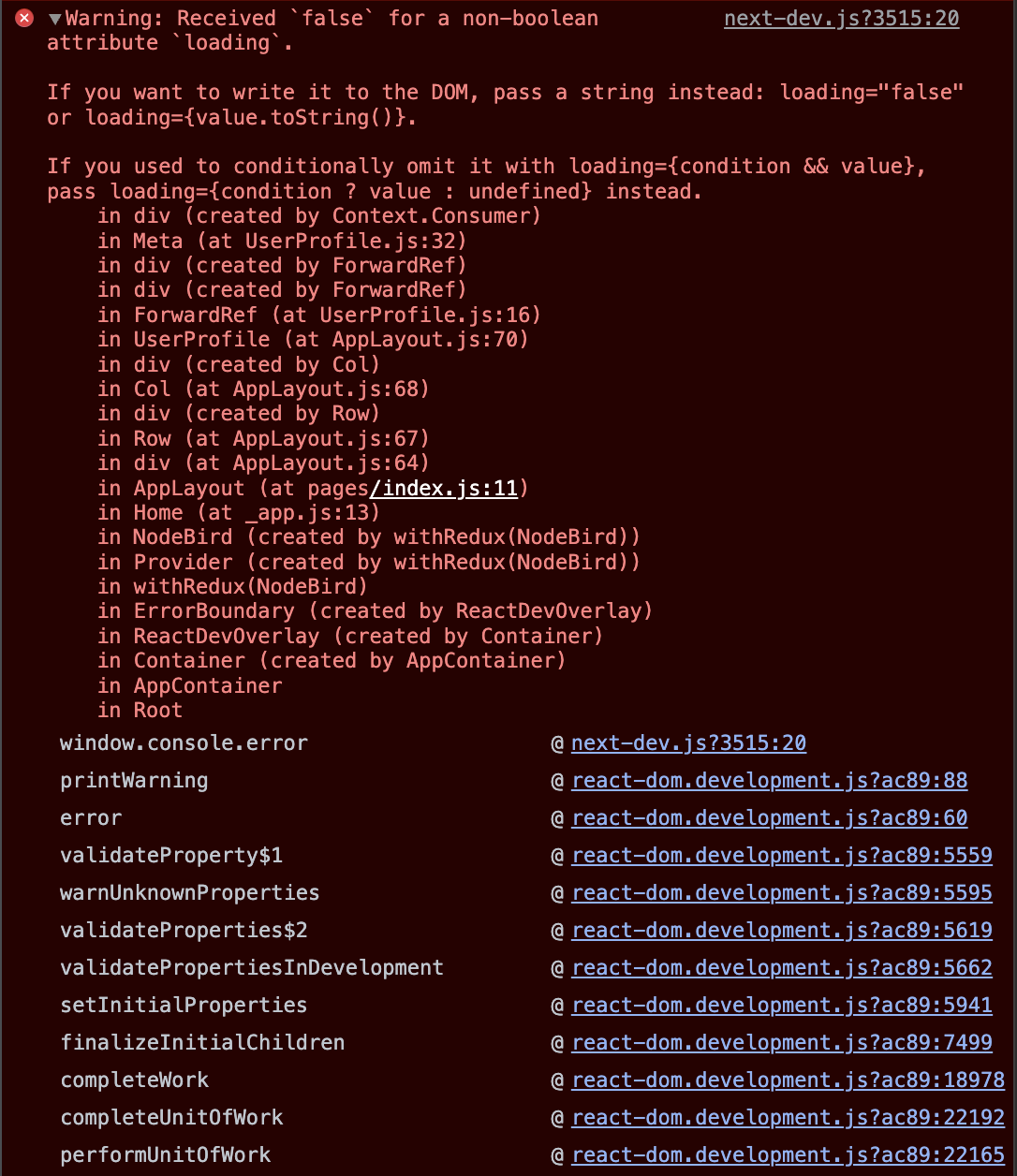
Task: Click the "in UserProfile (at AppLayout.js:70)" line
Action: [x=313, y=339]
